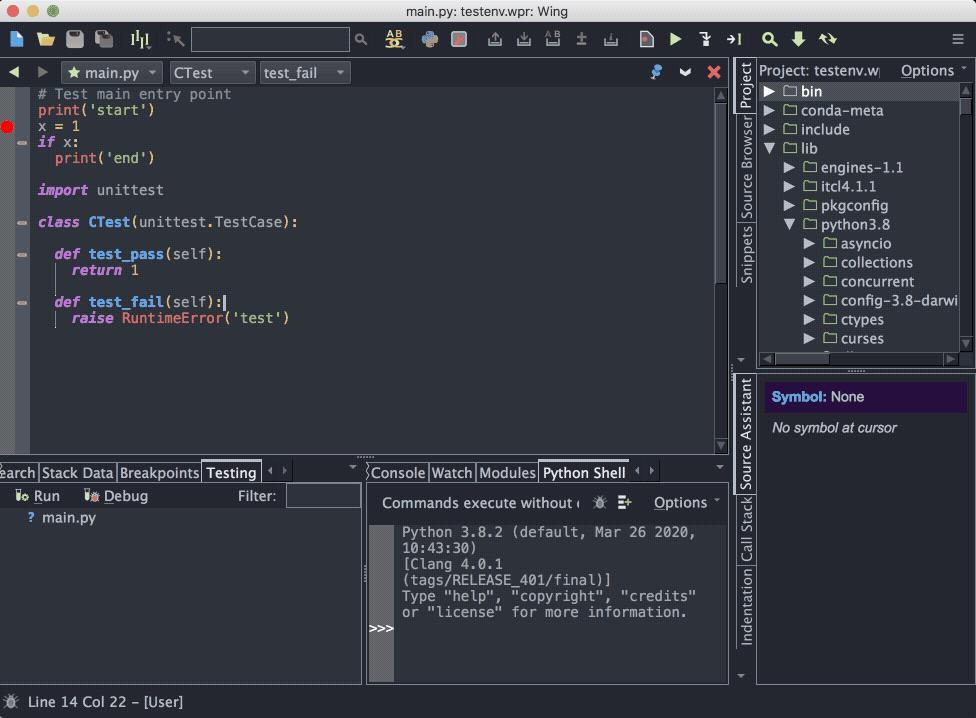Select main.py in the Testing list

[68, 518]
